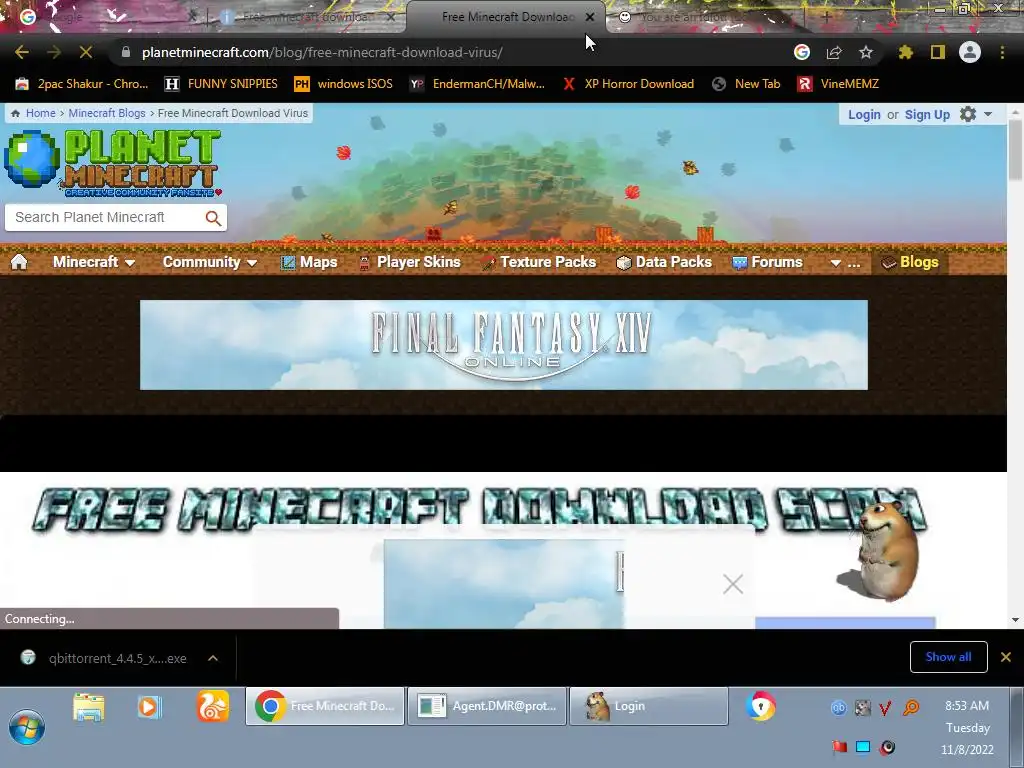
Task: Open the Texture Packs section
Action: 539,262
